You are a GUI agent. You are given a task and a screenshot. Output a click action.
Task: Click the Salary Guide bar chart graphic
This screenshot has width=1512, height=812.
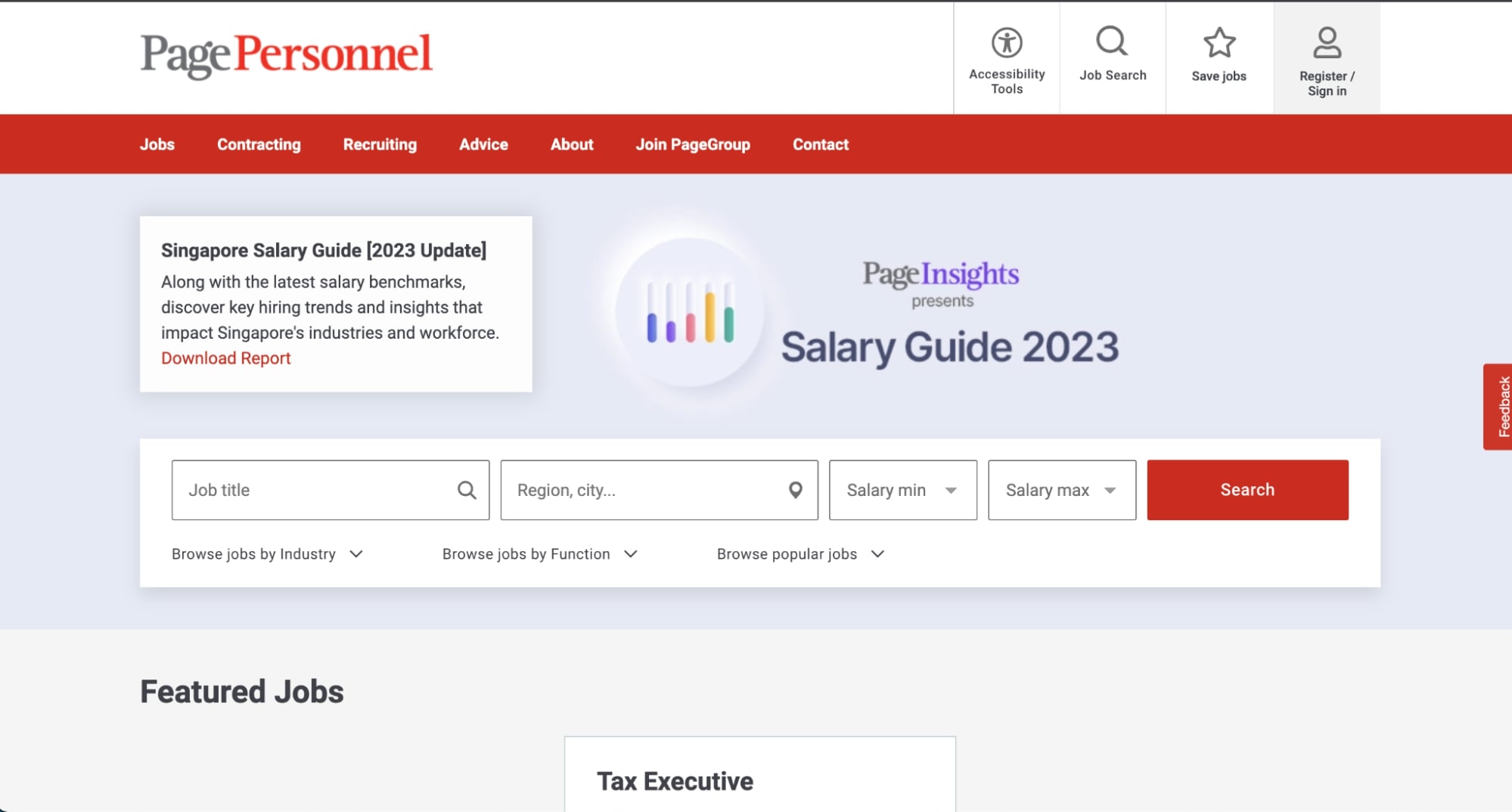(x=690, y=311)
